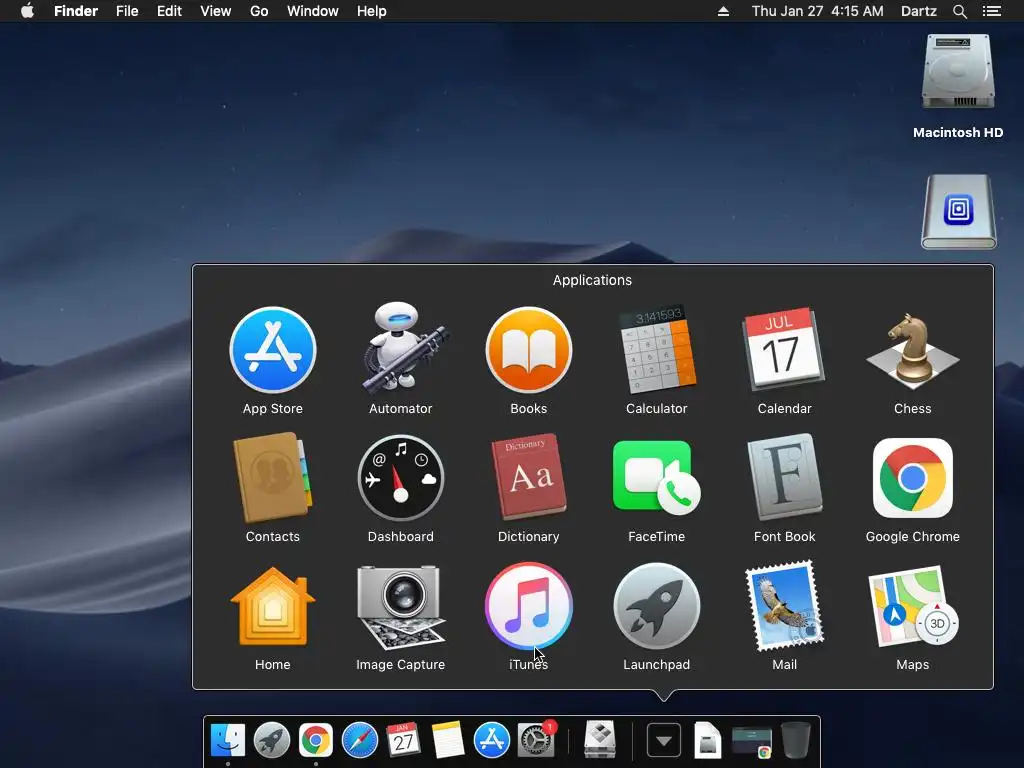Open the Mail app
The width and height of the screenshot is (1024, 768).
coord(784,606)
